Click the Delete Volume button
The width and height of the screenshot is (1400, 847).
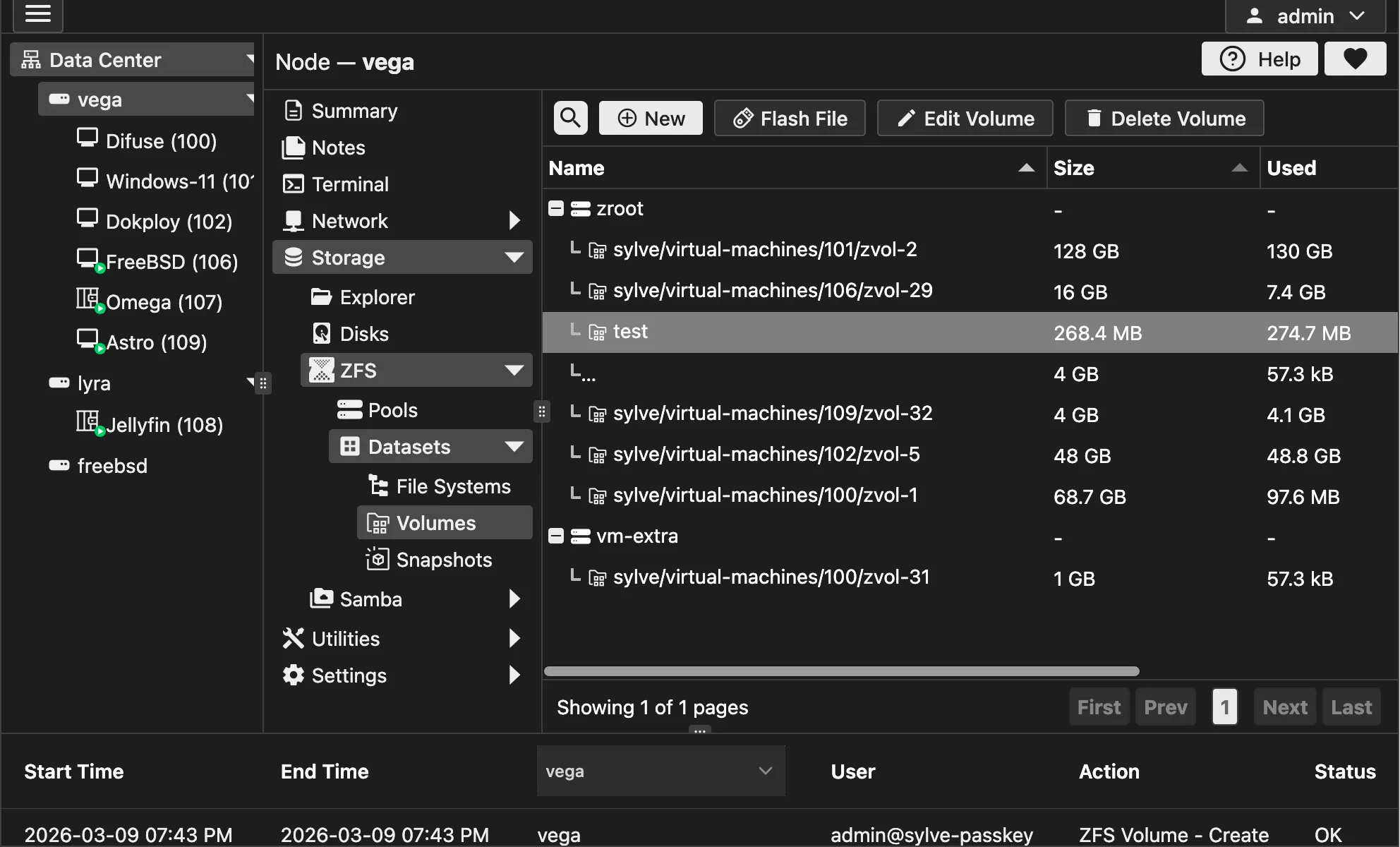[x=1164, y=118]
